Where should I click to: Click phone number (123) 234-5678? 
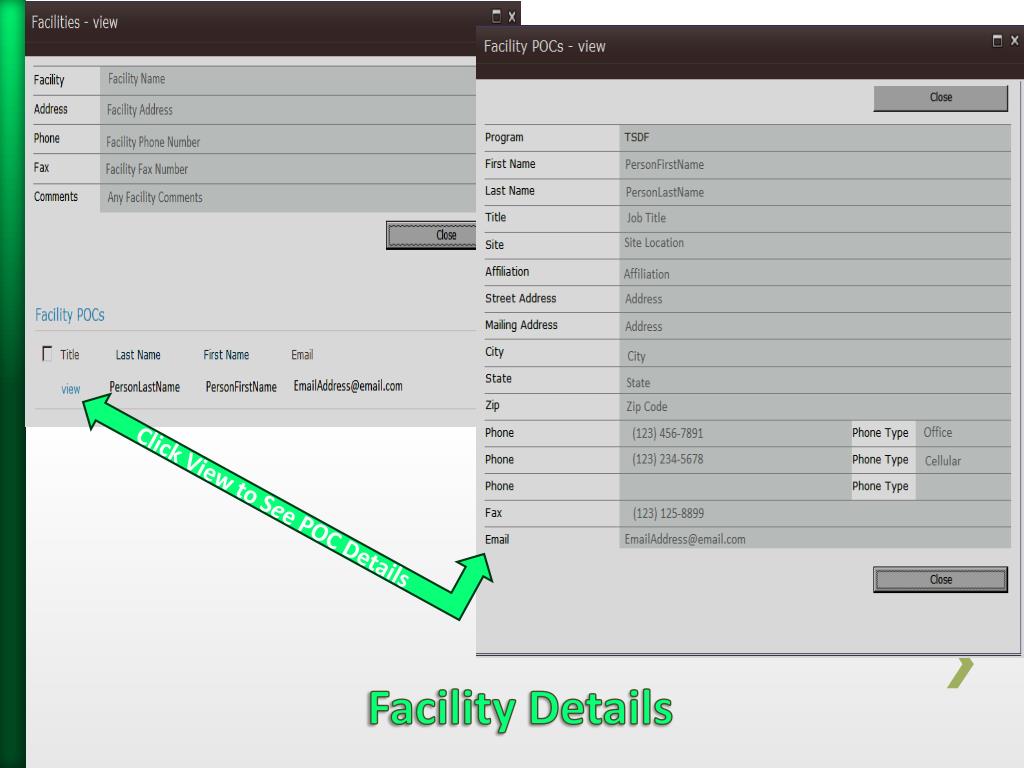pos(667,459)
